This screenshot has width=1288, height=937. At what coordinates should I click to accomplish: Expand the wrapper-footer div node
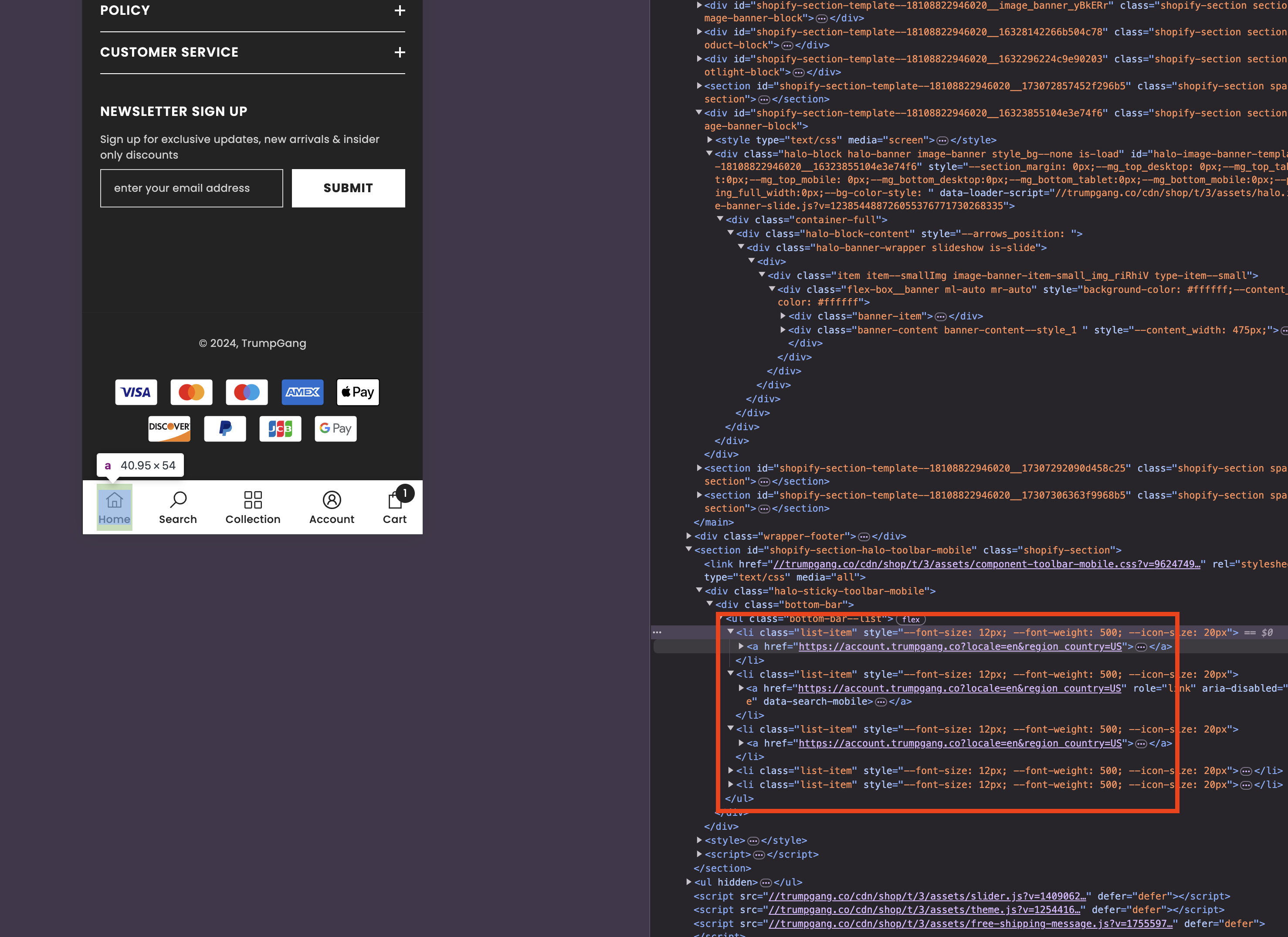689,536
